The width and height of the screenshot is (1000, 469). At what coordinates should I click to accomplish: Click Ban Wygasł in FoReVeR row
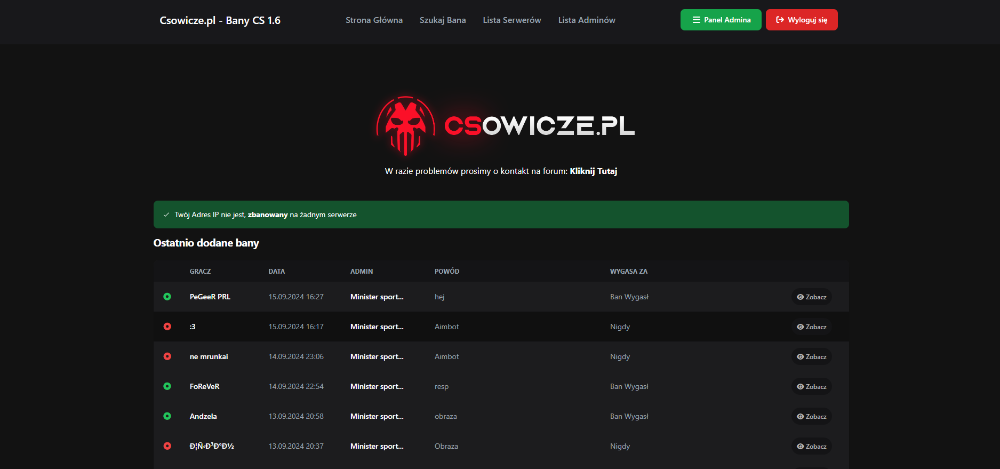(629, 387)
